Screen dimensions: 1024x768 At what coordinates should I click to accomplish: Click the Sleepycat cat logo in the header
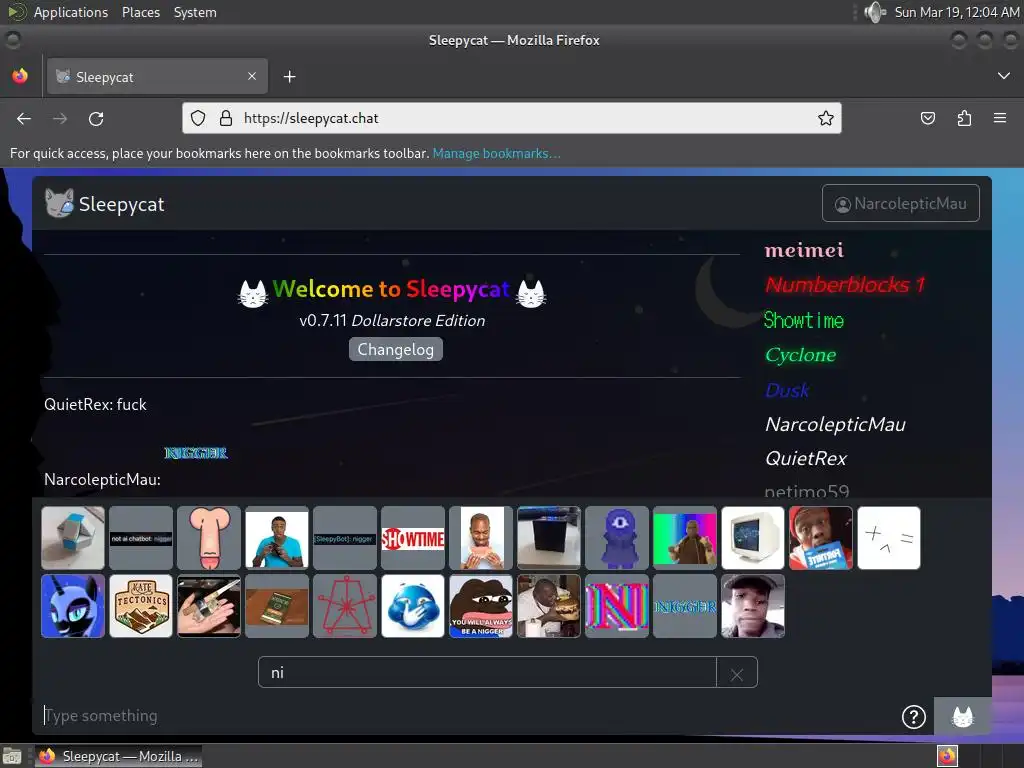click(59, 203)
